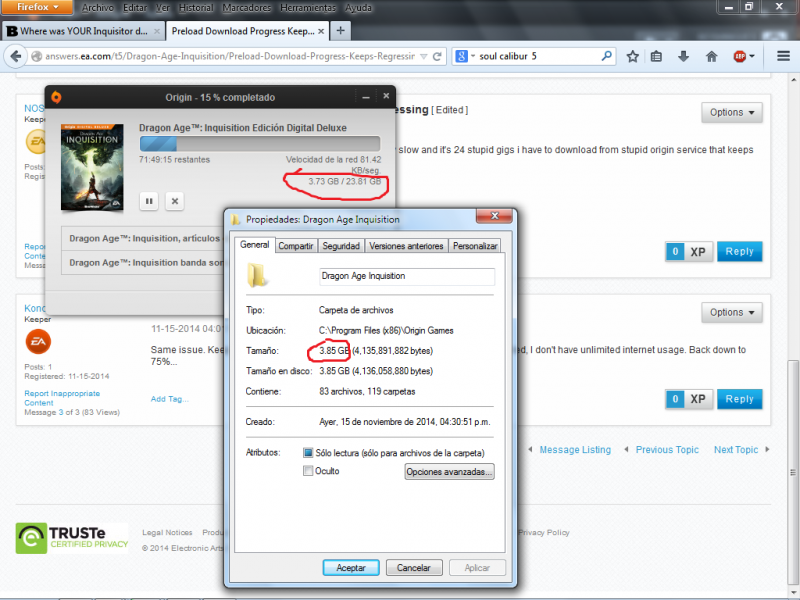The image size is (800, 600).
Task: Open the Archivo menu
Action: coord(97,8)
